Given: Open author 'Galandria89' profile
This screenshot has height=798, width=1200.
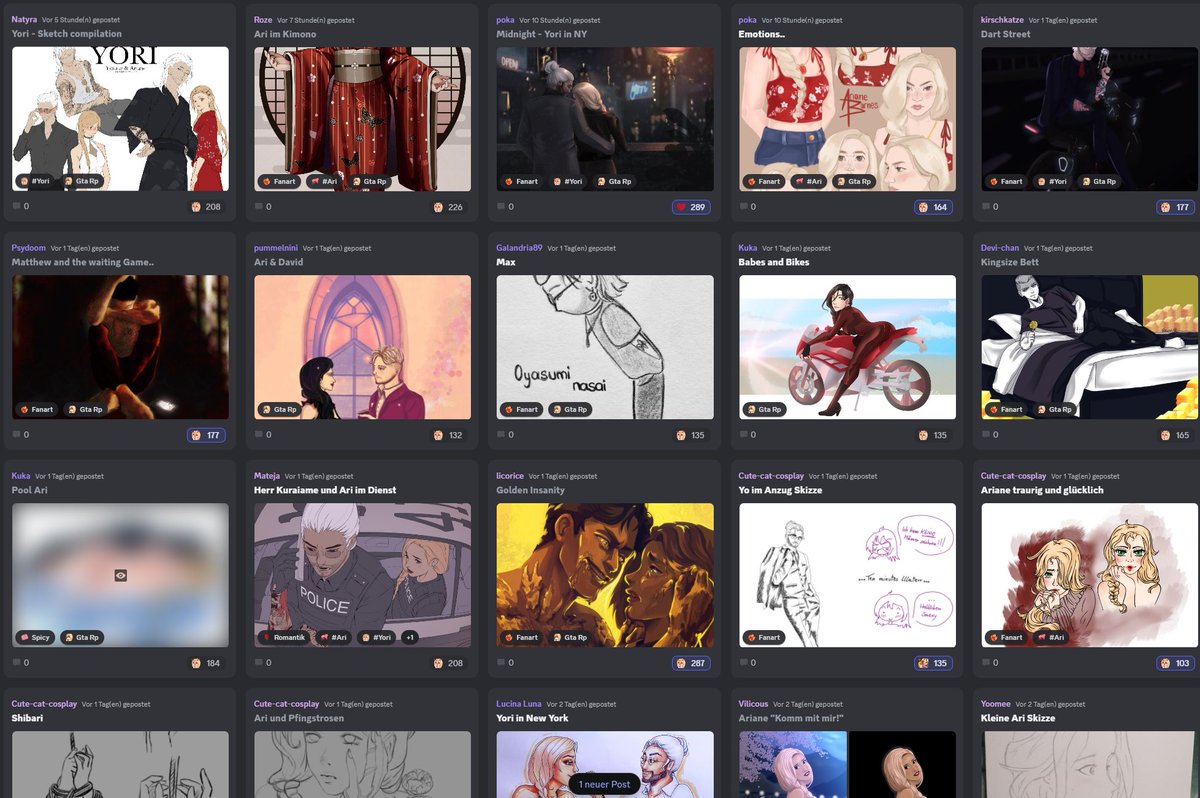Looking at the screenshot, I should (x=519, y=248).
